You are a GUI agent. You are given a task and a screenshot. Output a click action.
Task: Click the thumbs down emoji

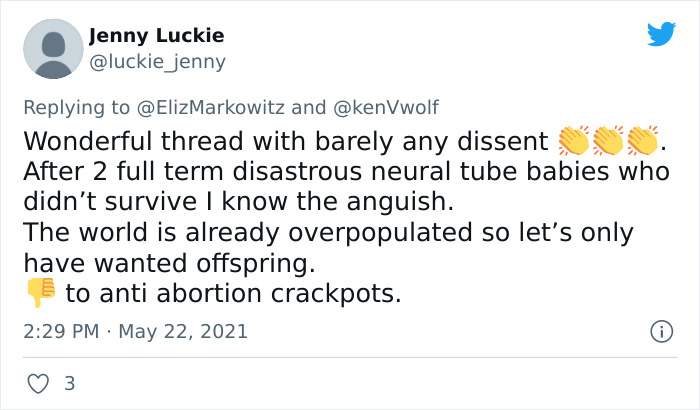pos(40,293)
